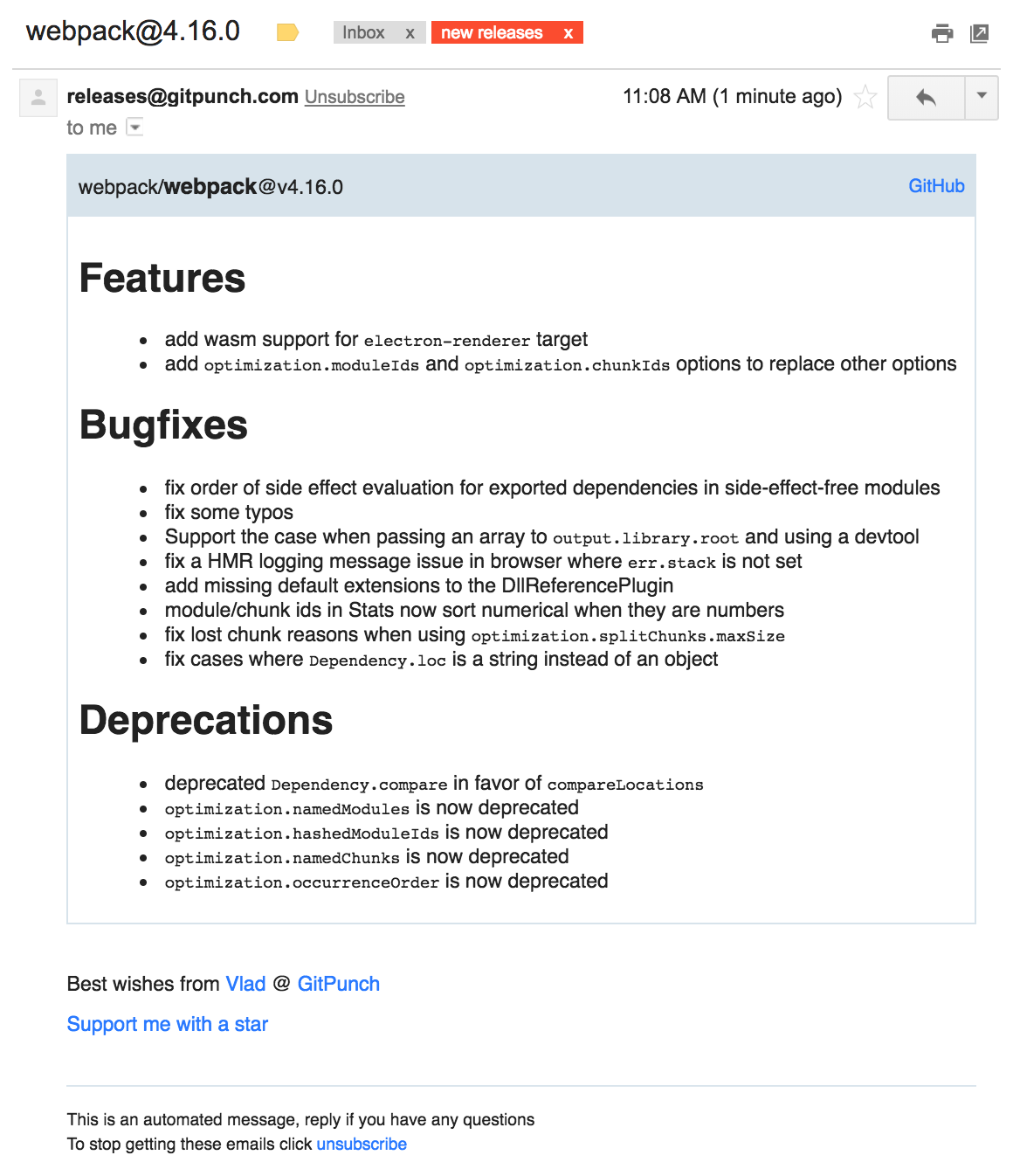Open the 'new releases' label
The width and height of the screenshot is (1013, 1176).
pyautogui.click(x=492, y=33)
